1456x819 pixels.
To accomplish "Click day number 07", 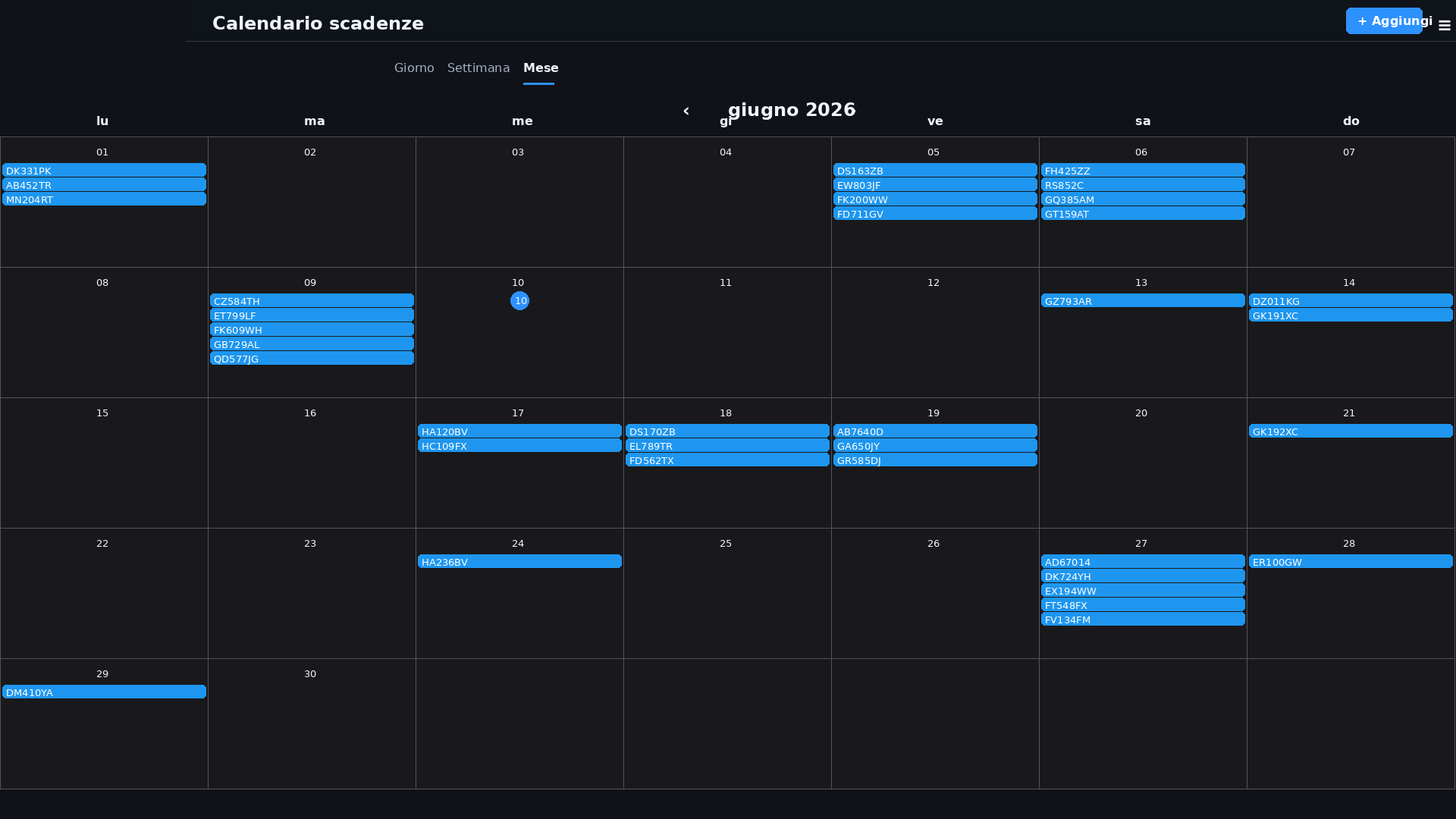I will click(1349, 152).
